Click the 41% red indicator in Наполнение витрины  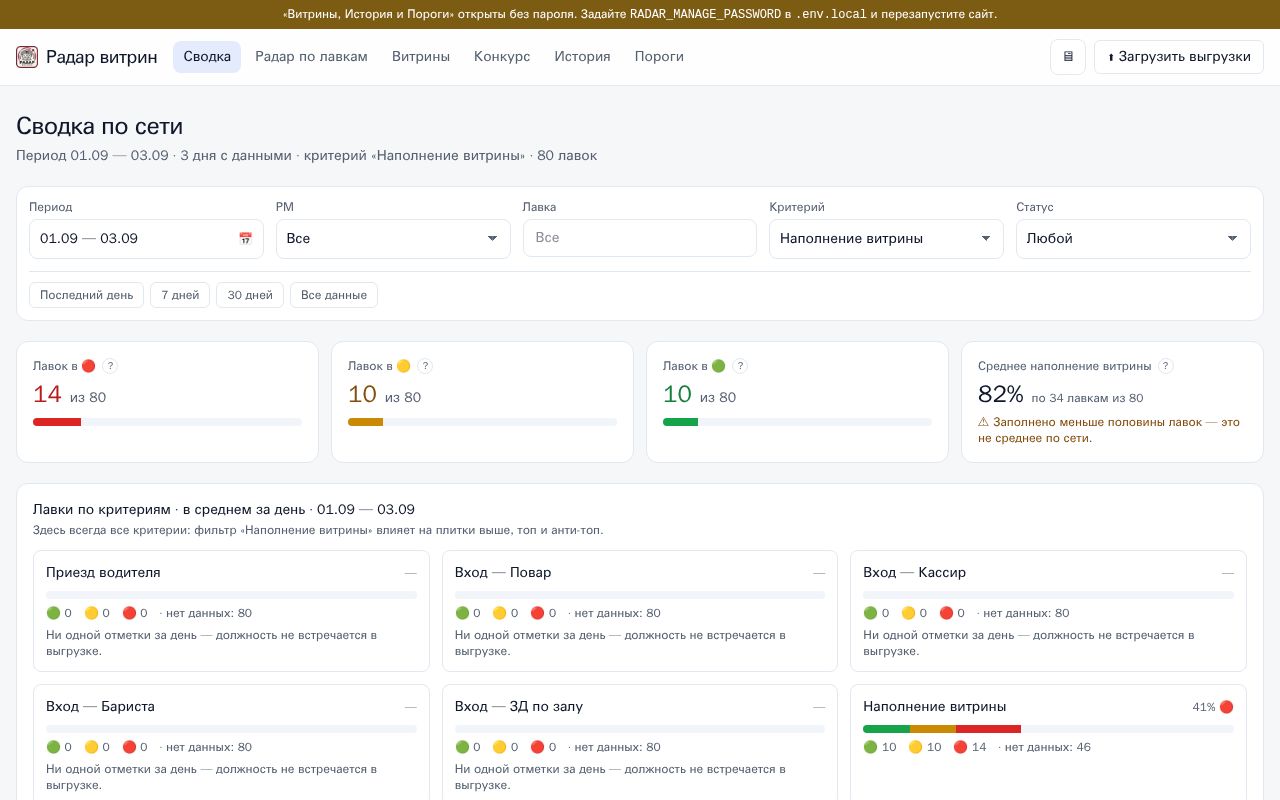pyautogui.click(x=1213, y=707)
